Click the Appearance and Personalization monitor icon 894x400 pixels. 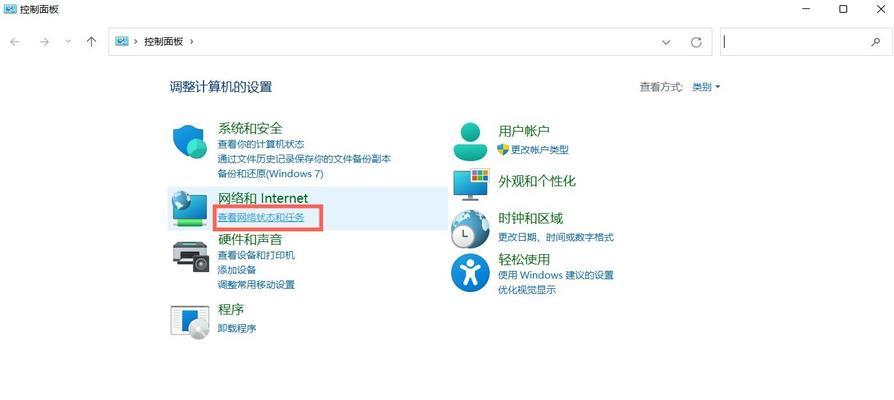[471, 184]
